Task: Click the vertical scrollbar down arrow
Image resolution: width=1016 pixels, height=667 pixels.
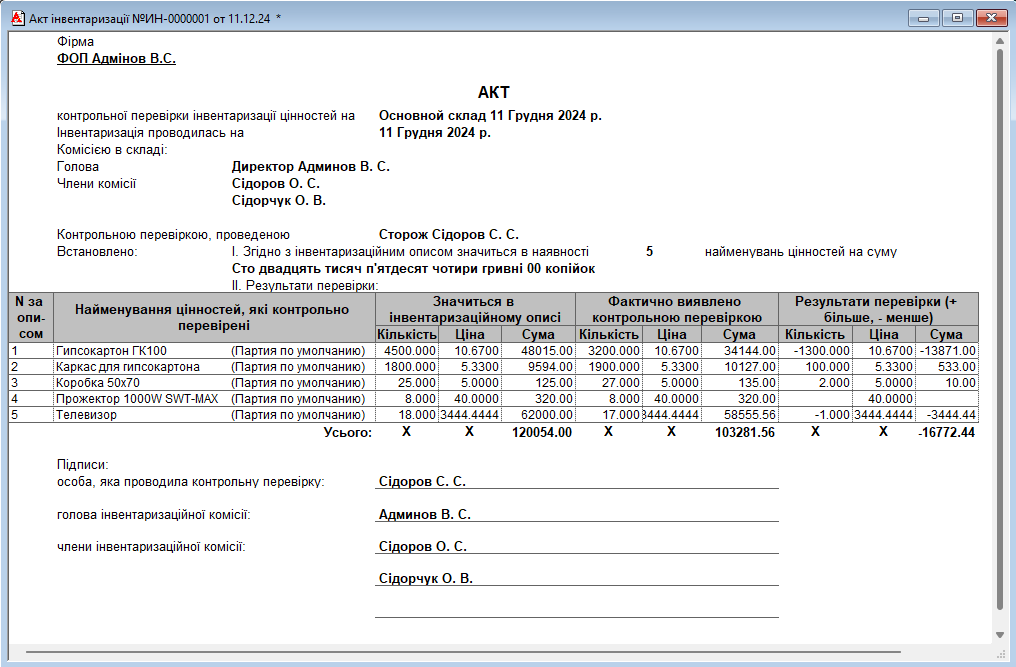Action: click(1000, 635)
